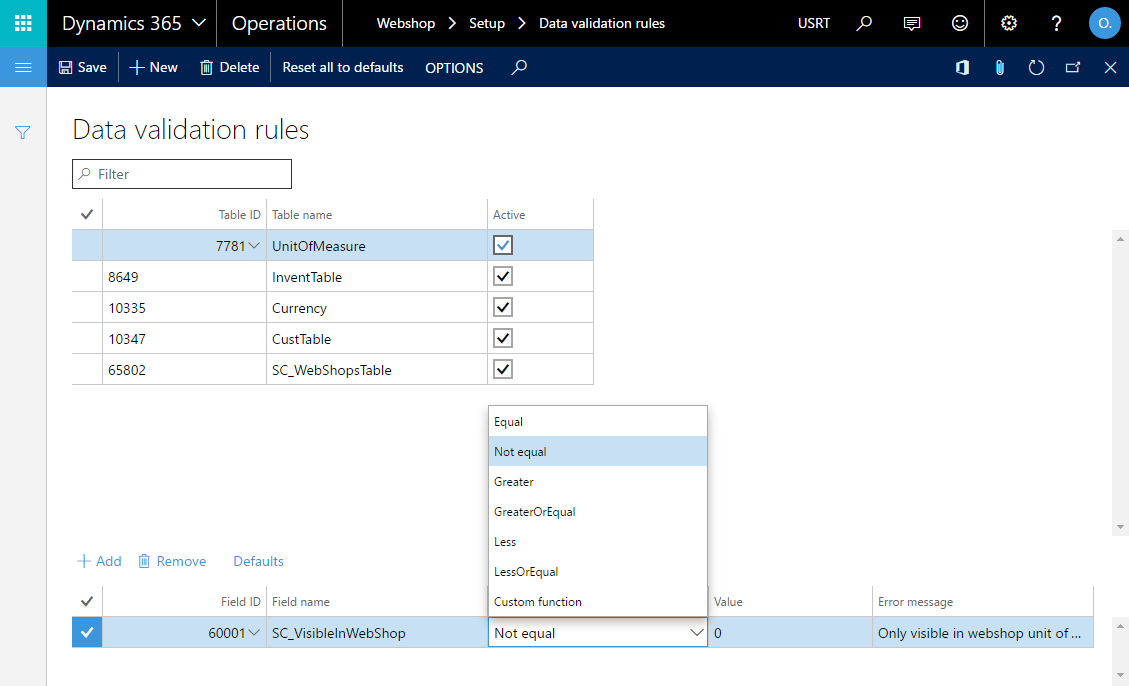Image resolution: width=1129 pixels, height=686 pixels.
Task: Open the filter pane funnel icon
Action: pyautogui.click(x=22, y=132)
